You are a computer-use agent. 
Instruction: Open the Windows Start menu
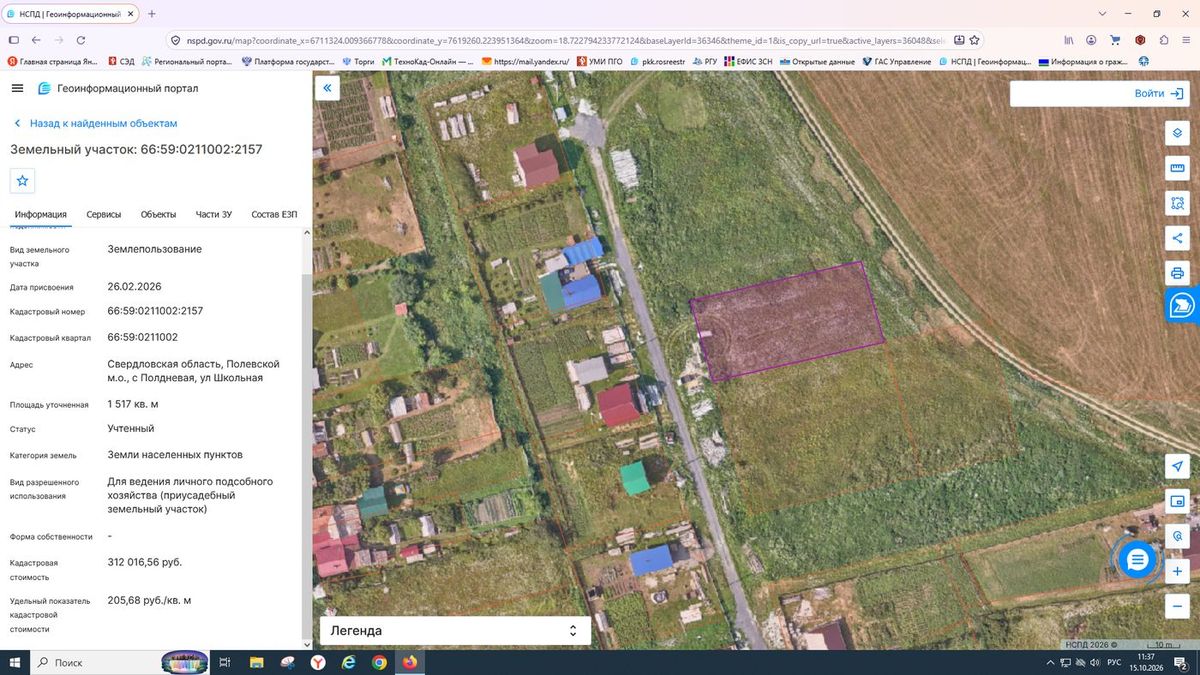pyautogui.click(x=14, y=663)
